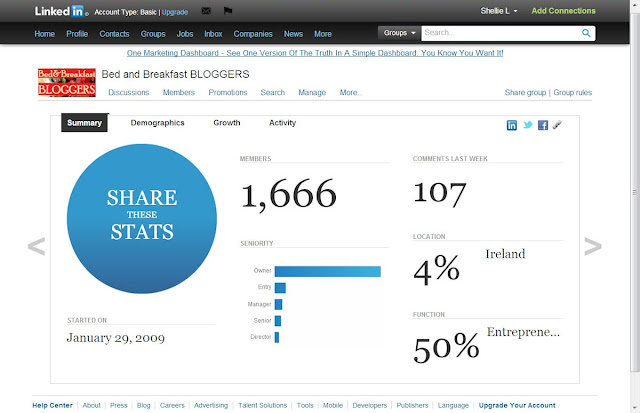This screenshot has width=640, height=413.
Task: Switch to the Growth tab
Action: [227, 123]
